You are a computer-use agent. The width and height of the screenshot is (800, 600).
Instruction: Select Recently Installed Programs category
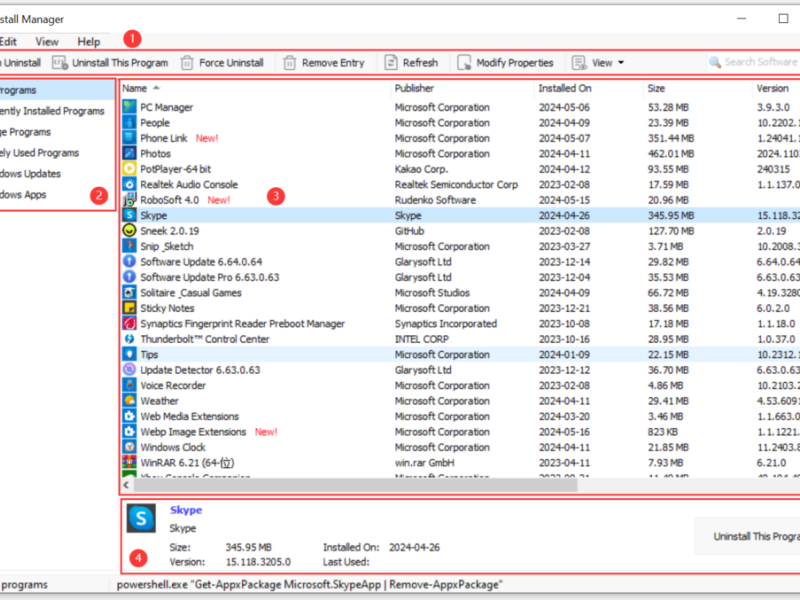tap(57, 111)
